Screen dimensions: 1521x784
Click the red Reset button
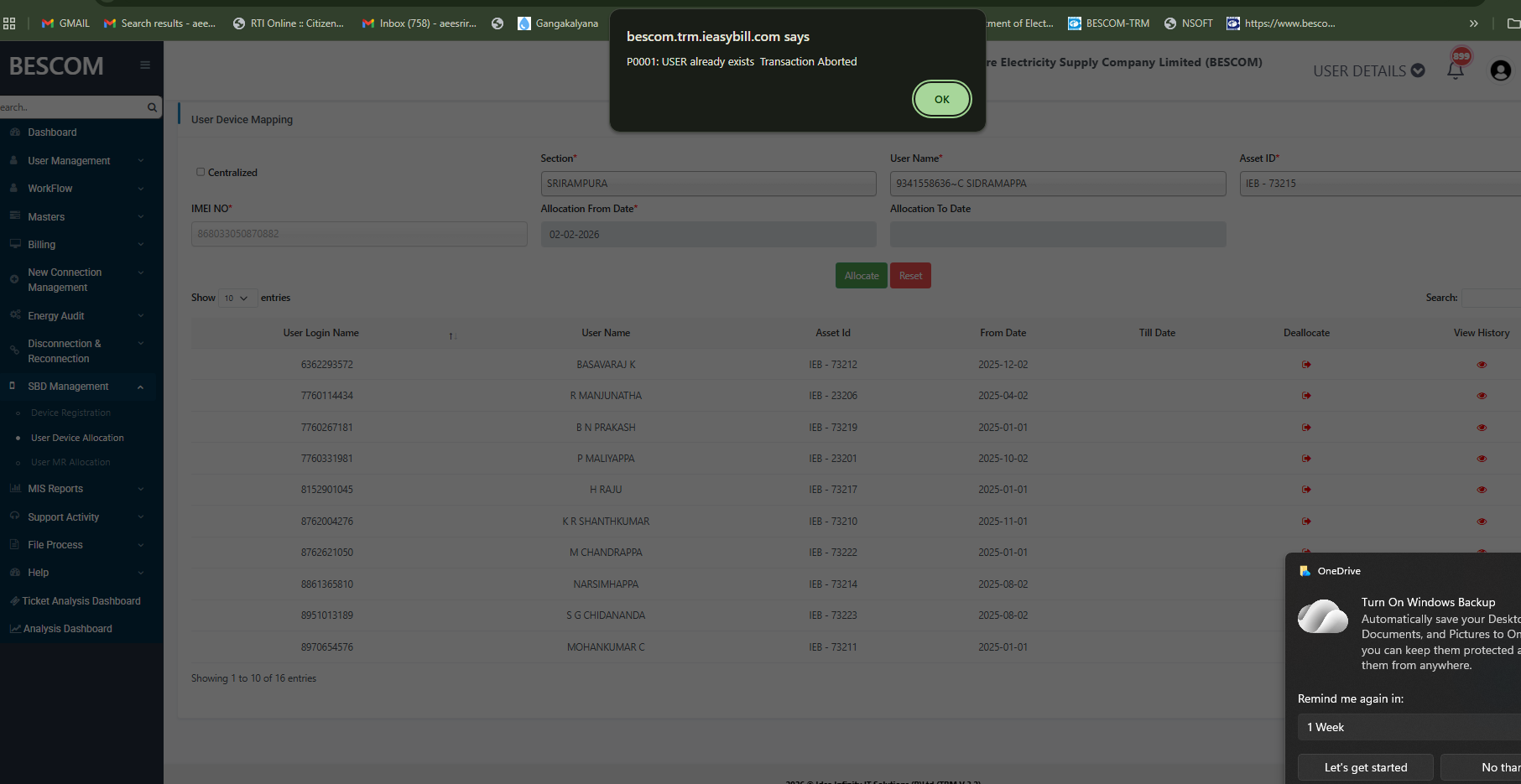pyautogui.click(x=911, y=276)
